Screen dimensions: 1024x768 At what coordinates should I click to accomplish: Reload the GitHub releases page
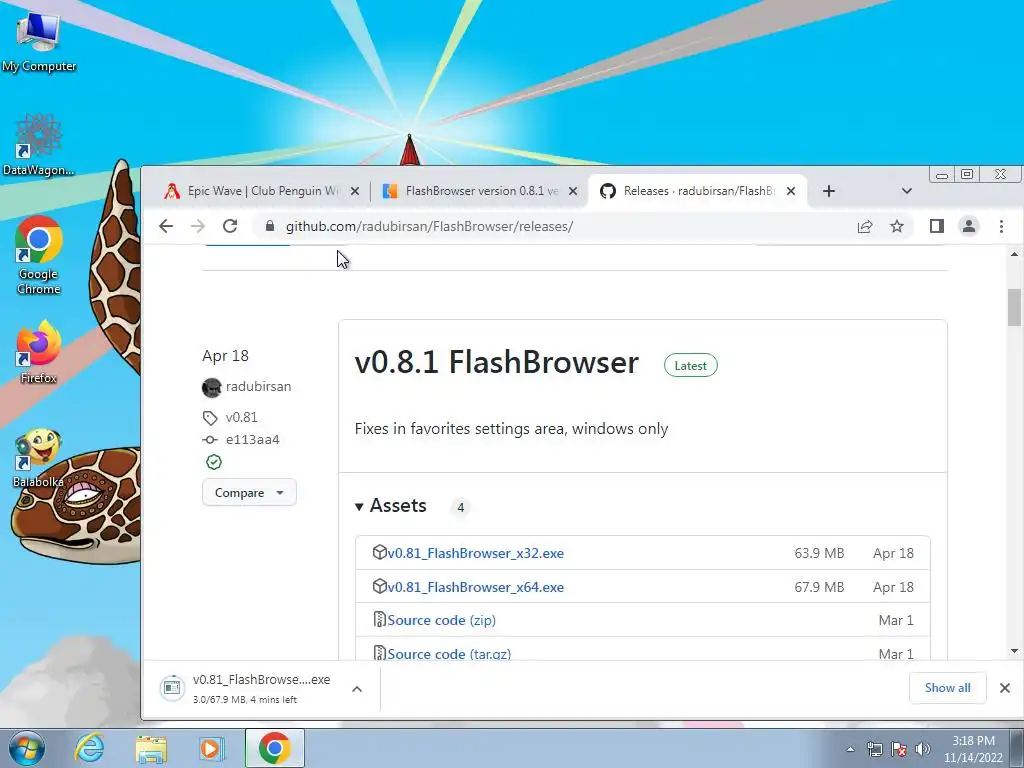[x=230, y=226]
